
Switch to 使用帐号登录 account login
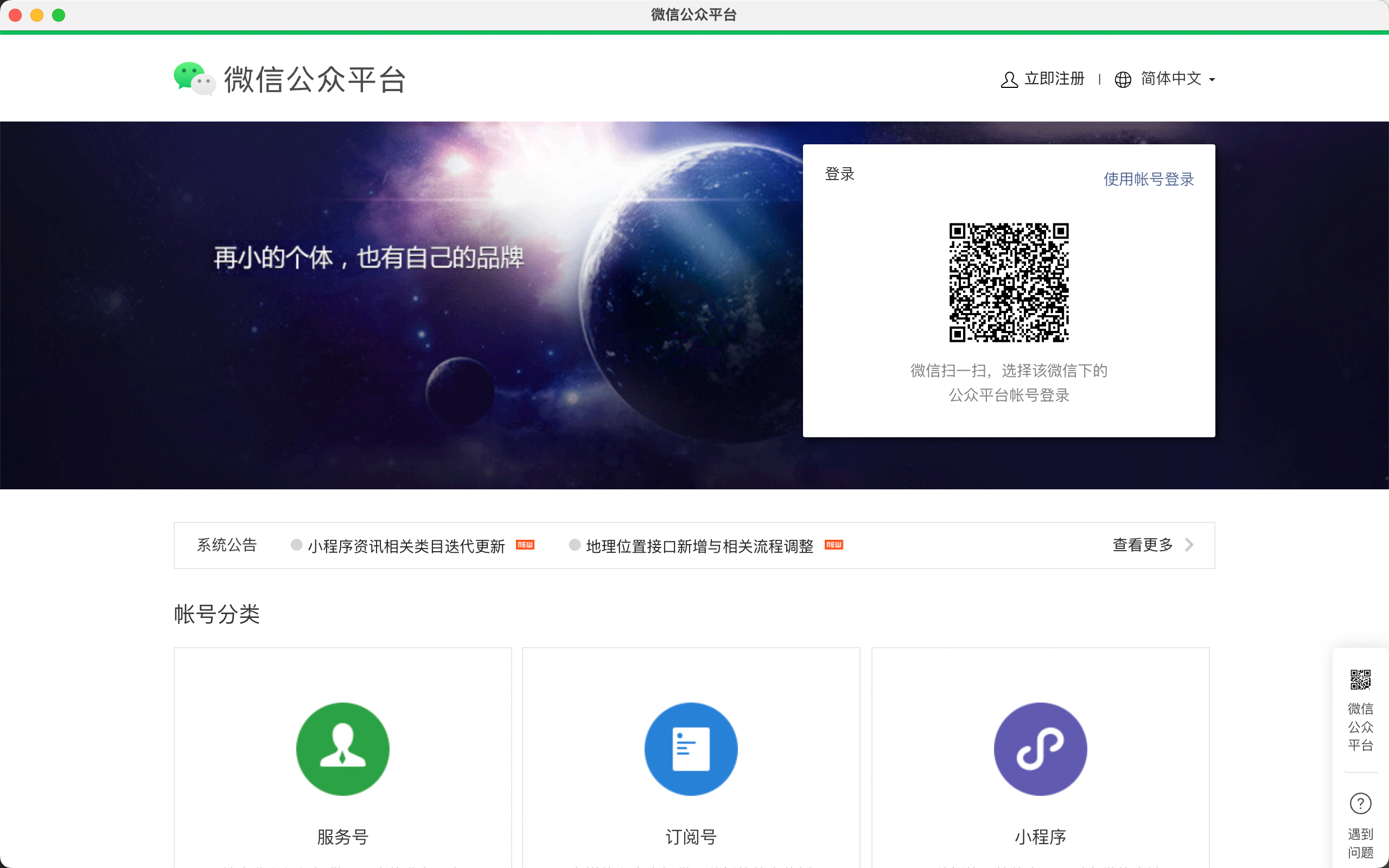pos(1149,179)
